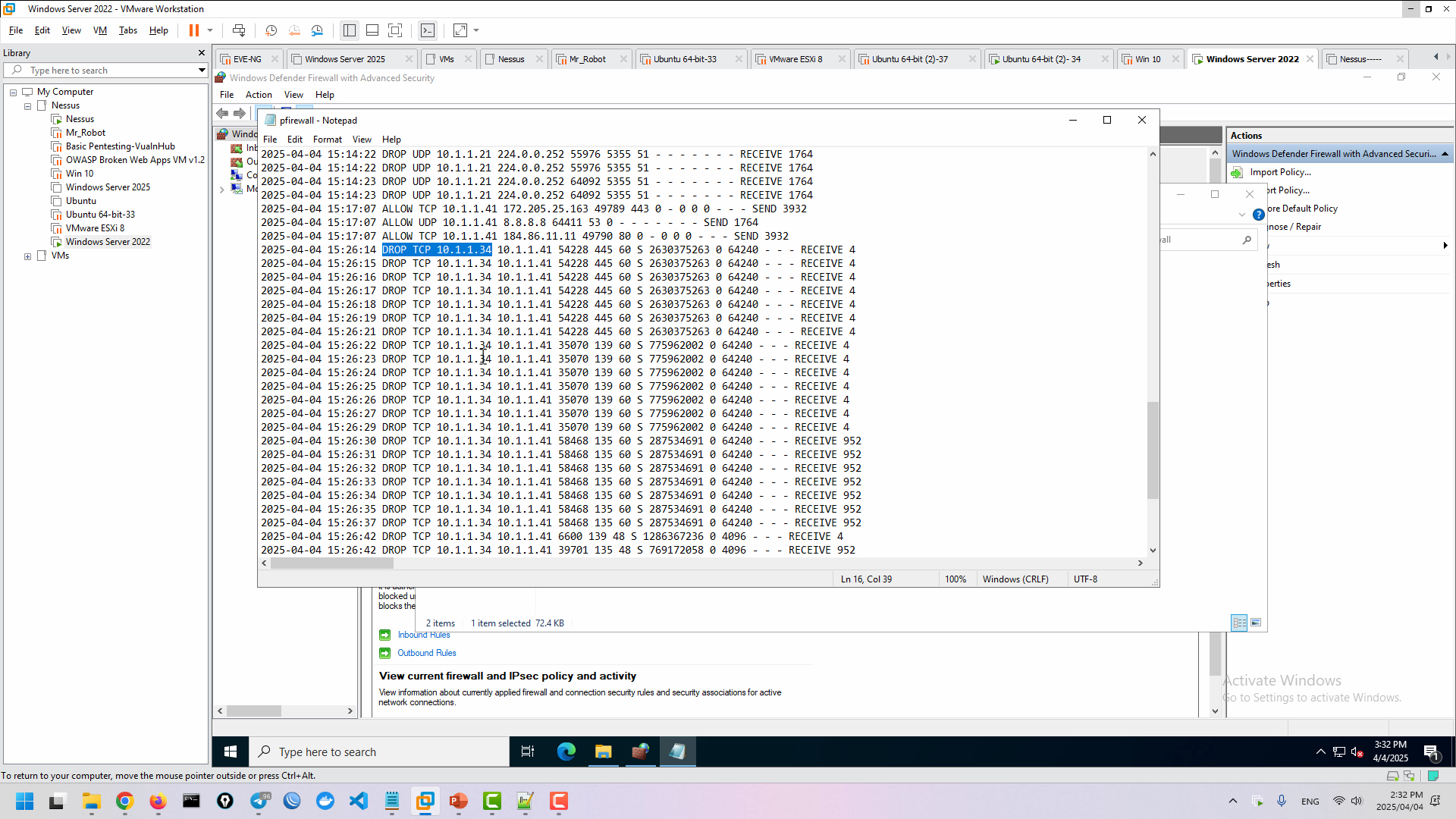Click send Ctrl+Alt+Del toolbar icon
The image size is (1456, 819).
[x=239, y=30]
